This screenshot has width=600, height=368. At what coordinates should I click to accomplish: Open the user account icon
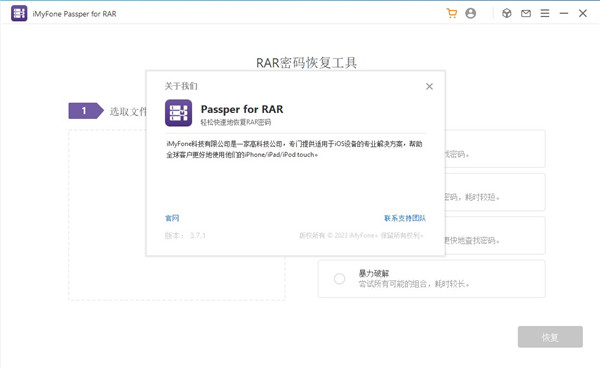point(470,13)
